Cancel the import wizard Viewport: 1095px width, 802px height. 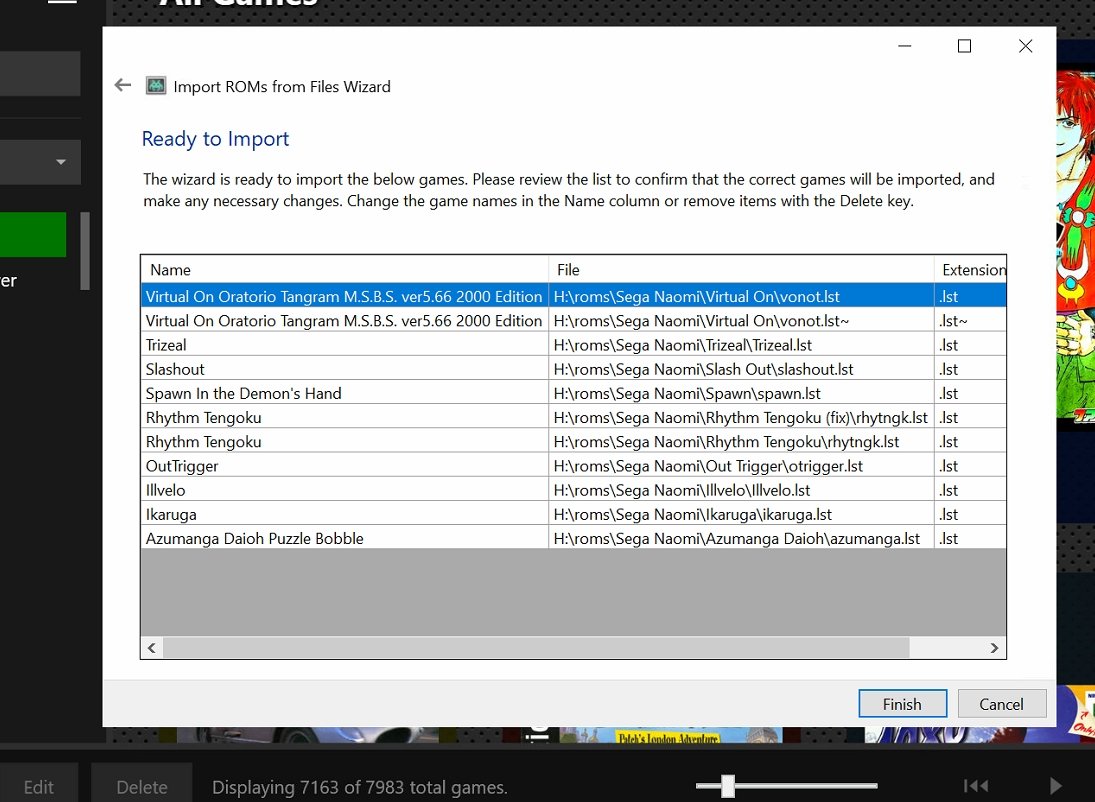pos(1001,703)
